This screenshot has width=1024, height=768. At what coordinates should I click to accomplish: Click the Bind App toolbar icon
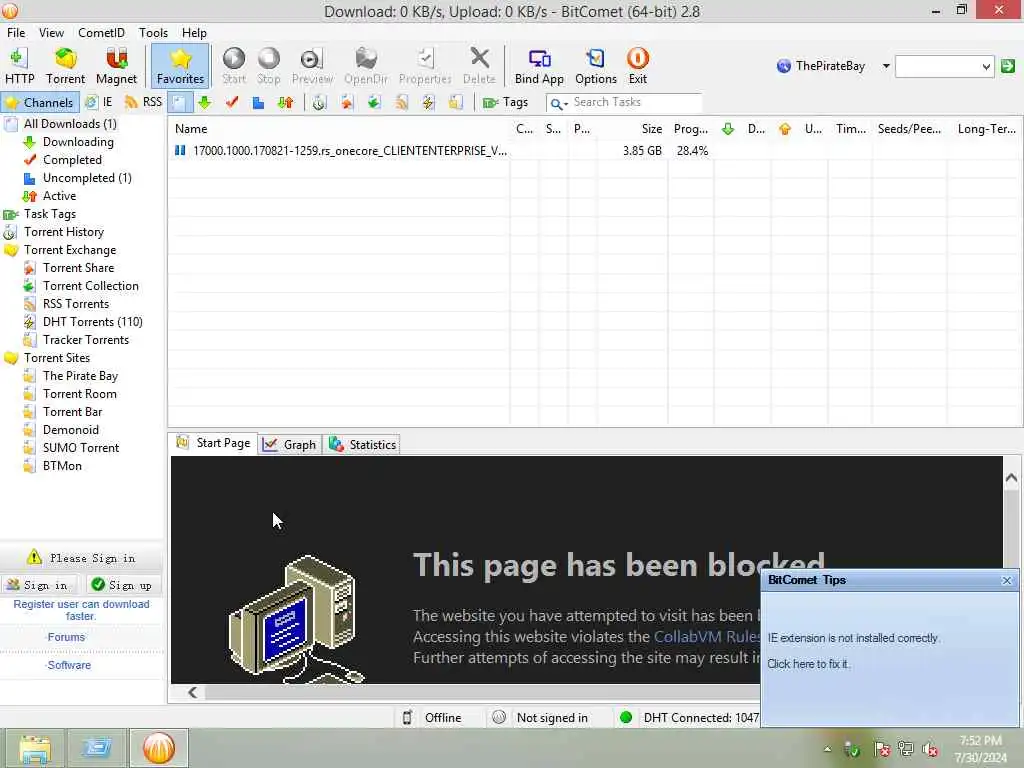click(539, 66)
